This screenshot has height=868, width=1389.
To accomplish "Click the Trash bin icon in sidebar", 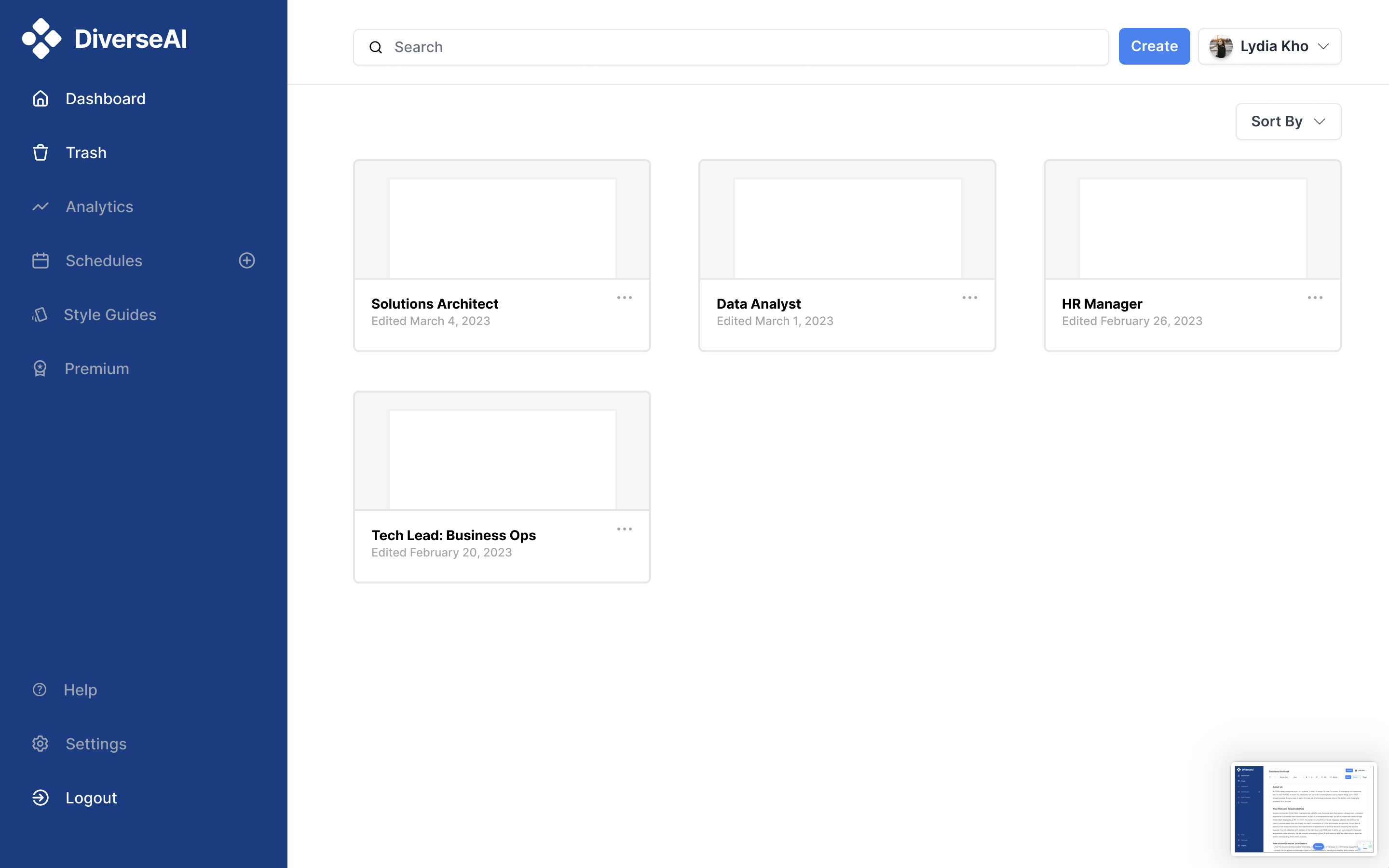I will click(40, 153).
